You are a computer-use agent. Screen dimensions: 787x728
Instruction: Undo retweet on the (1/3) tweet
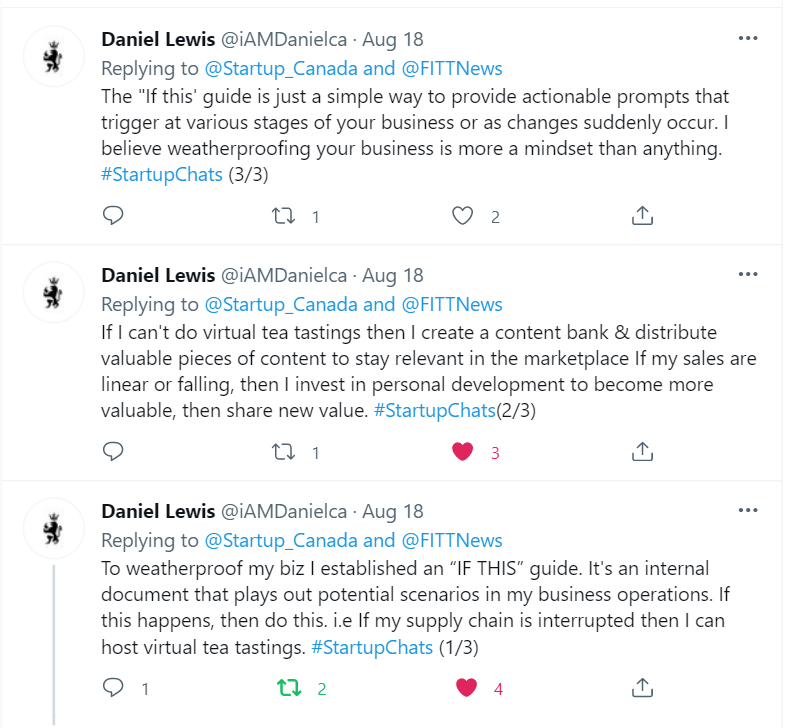pyautogui.click(x=288, y=688)
